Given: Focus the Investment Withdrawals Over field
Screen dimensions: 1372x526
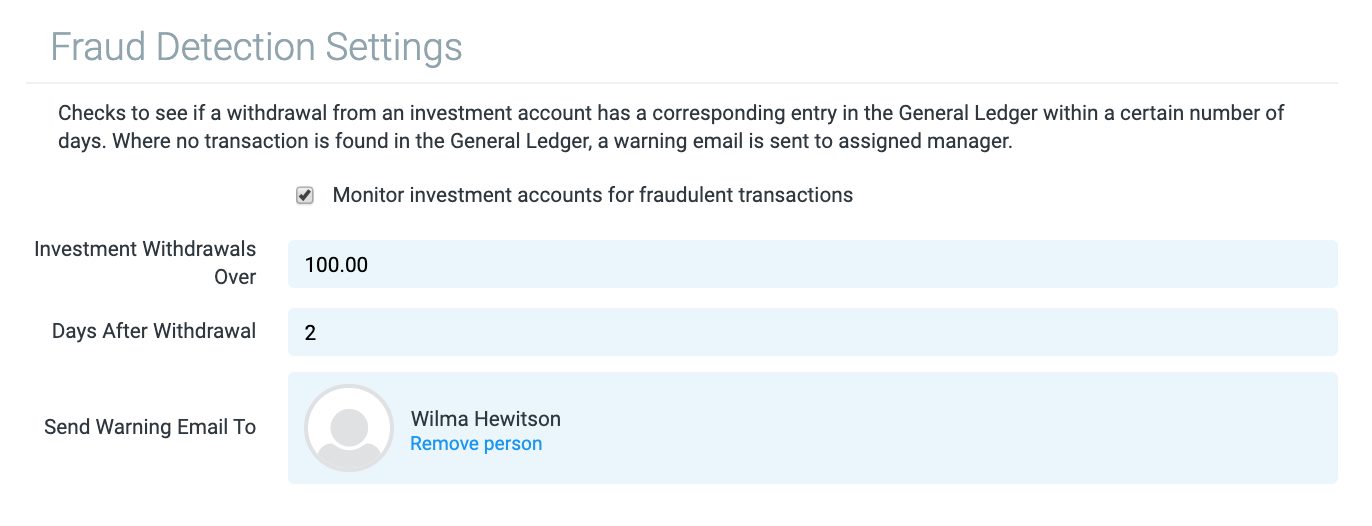Looking at the screenshot, I should point(812,264).
